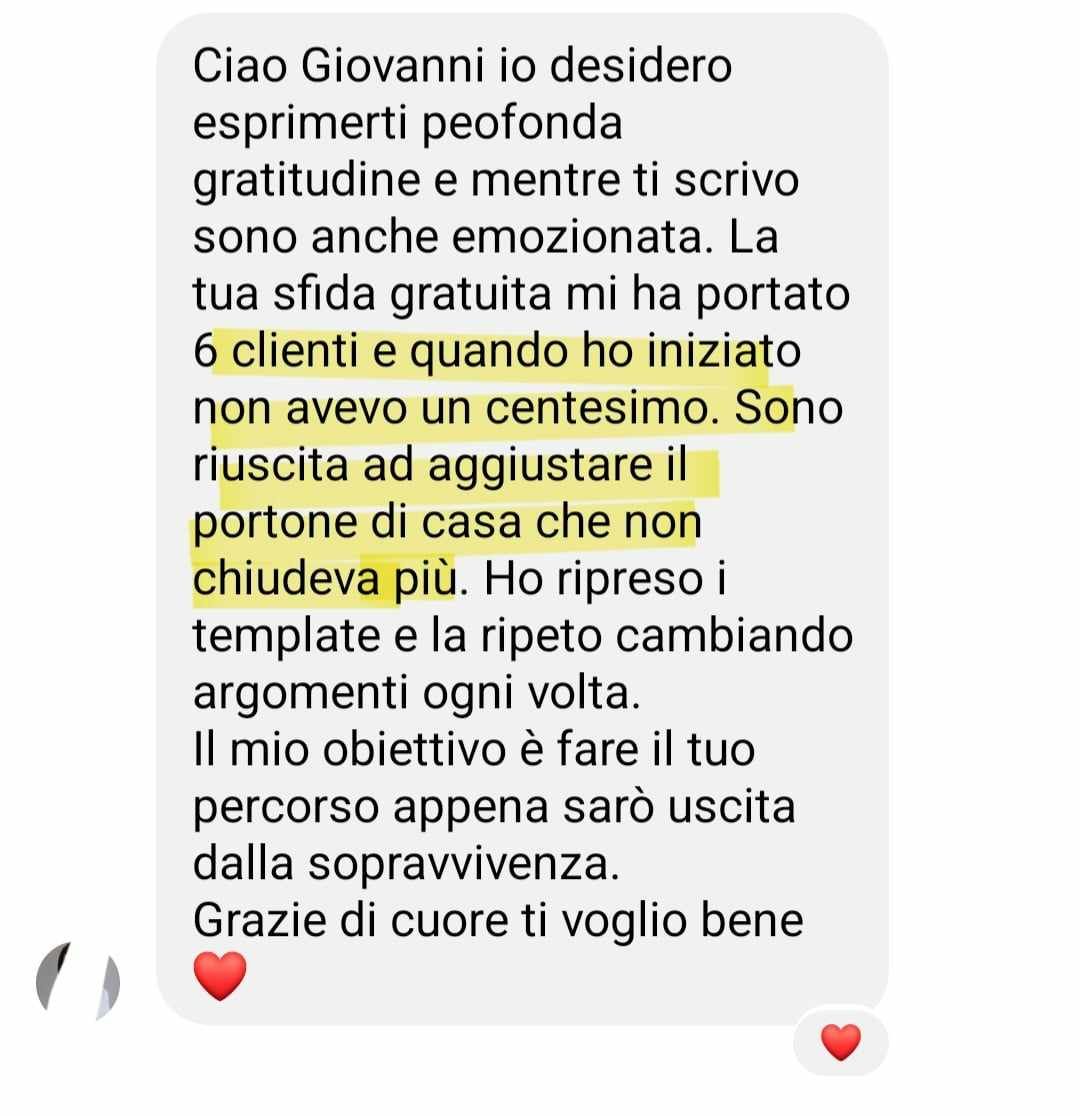Click the sentence 'Il mio obiettivo è fare il tuo'
The image size is (1080, 1116).
[474, 750]
